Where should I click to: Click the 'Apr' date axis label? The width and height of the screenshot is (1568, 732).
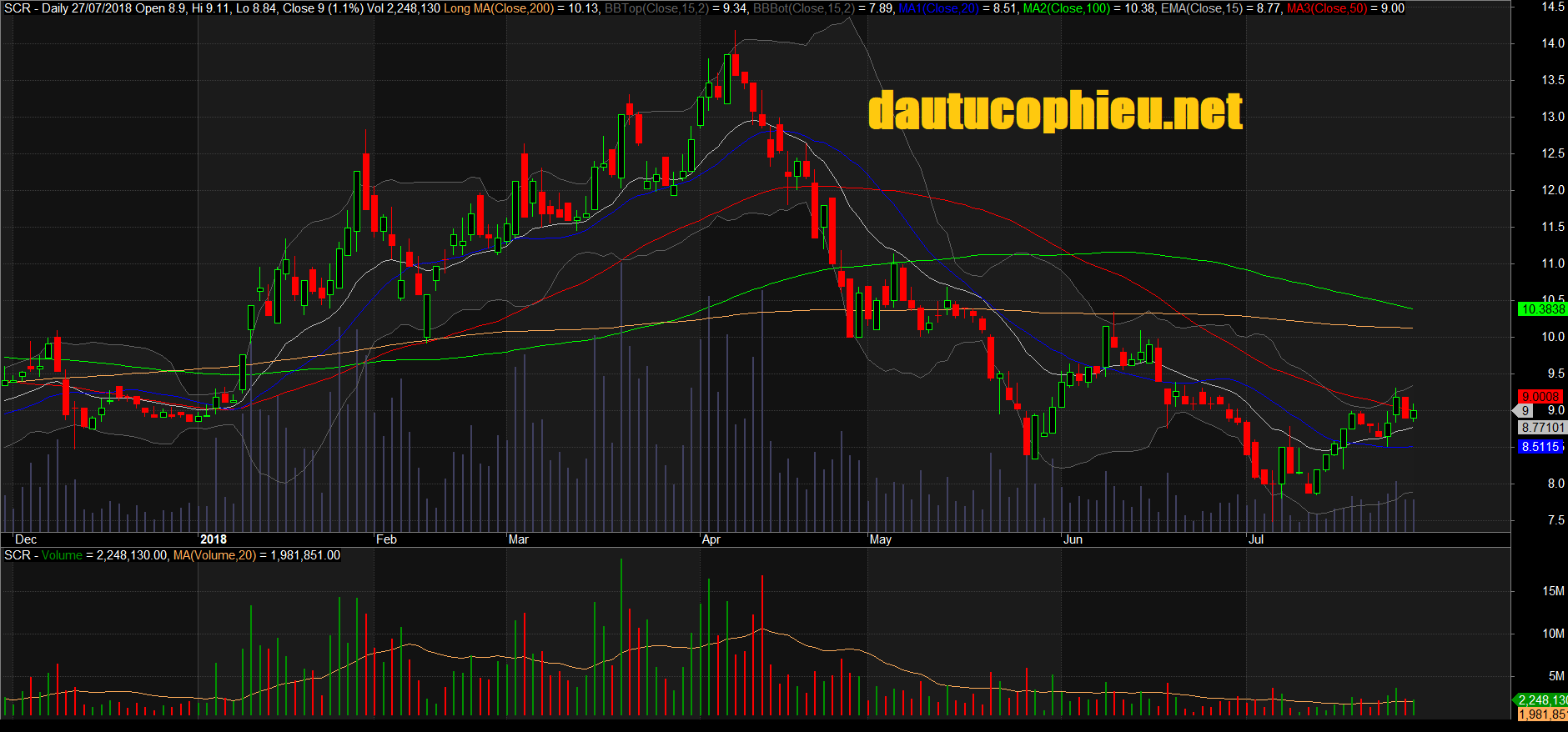[711, 539]
